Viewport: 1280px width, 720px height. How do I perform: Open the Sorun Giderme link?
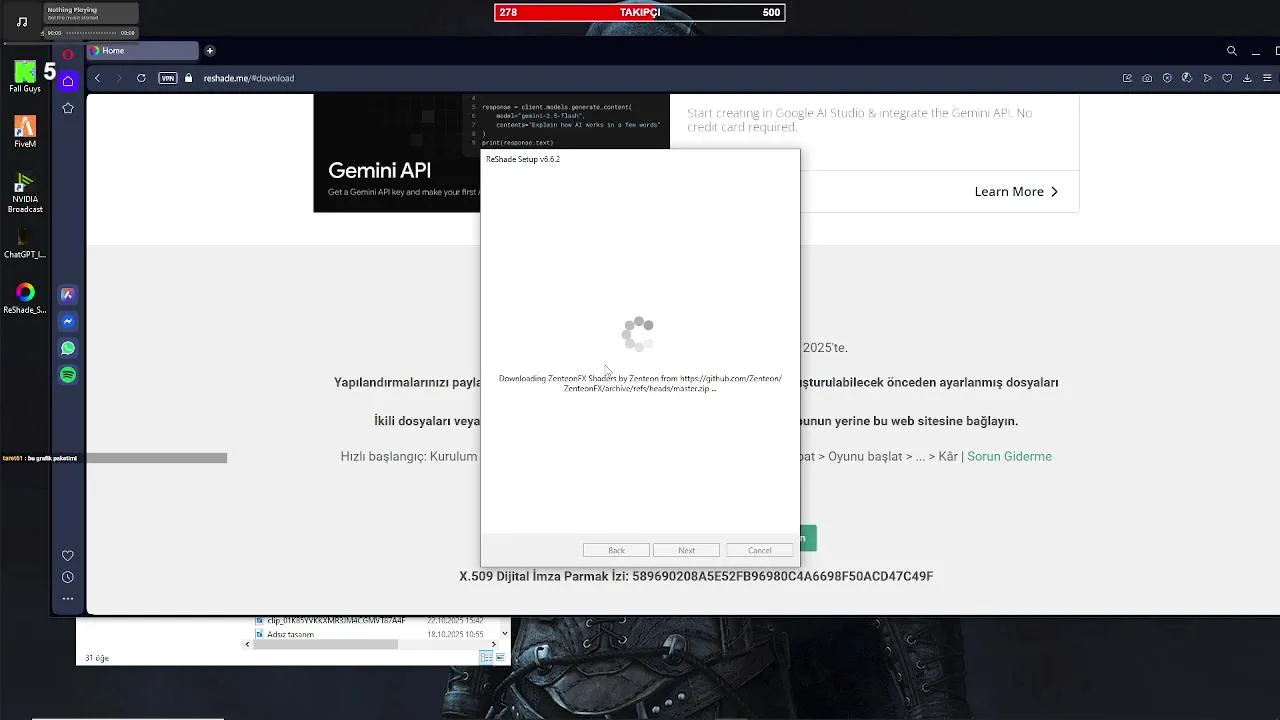(1009, 457)
